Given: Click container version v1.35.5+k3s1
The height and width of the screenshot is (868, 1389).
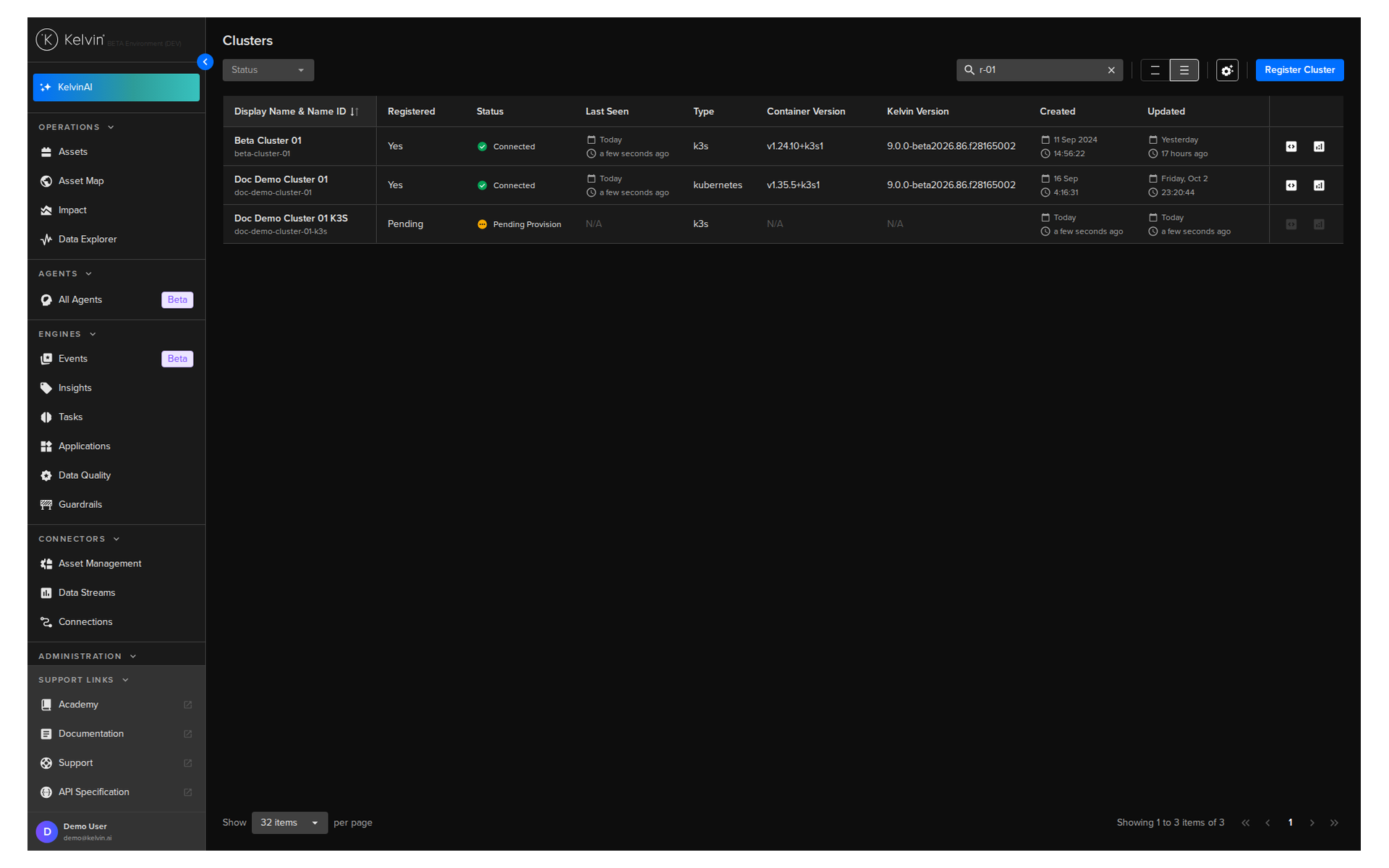Looking at the screenshot, I should [x=793, y=185].
